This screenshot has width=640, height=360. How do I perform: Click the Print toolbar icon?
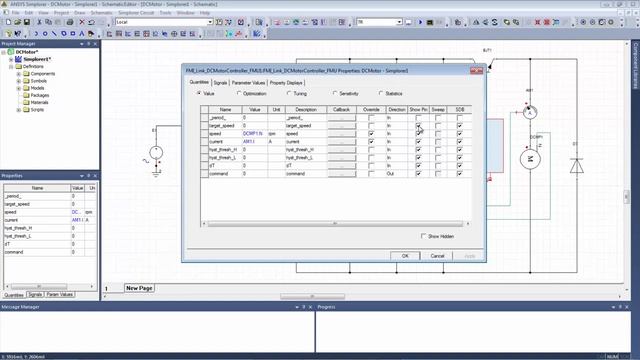click(70, 22)
